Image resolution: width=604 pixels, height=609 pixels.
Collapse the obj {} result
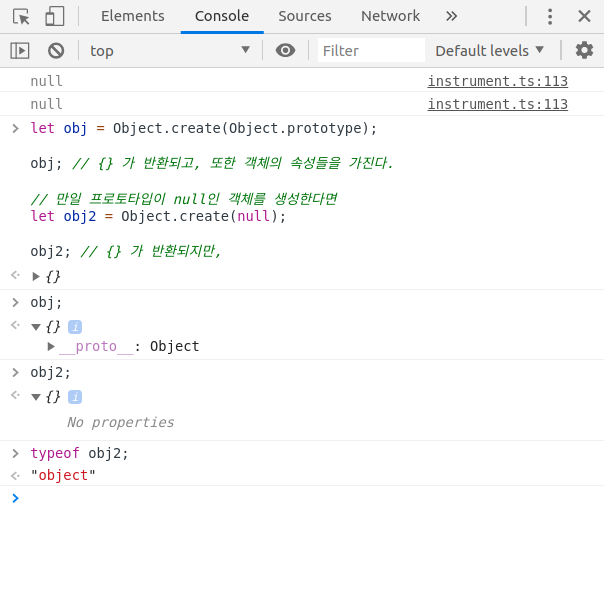pos(36,327)
